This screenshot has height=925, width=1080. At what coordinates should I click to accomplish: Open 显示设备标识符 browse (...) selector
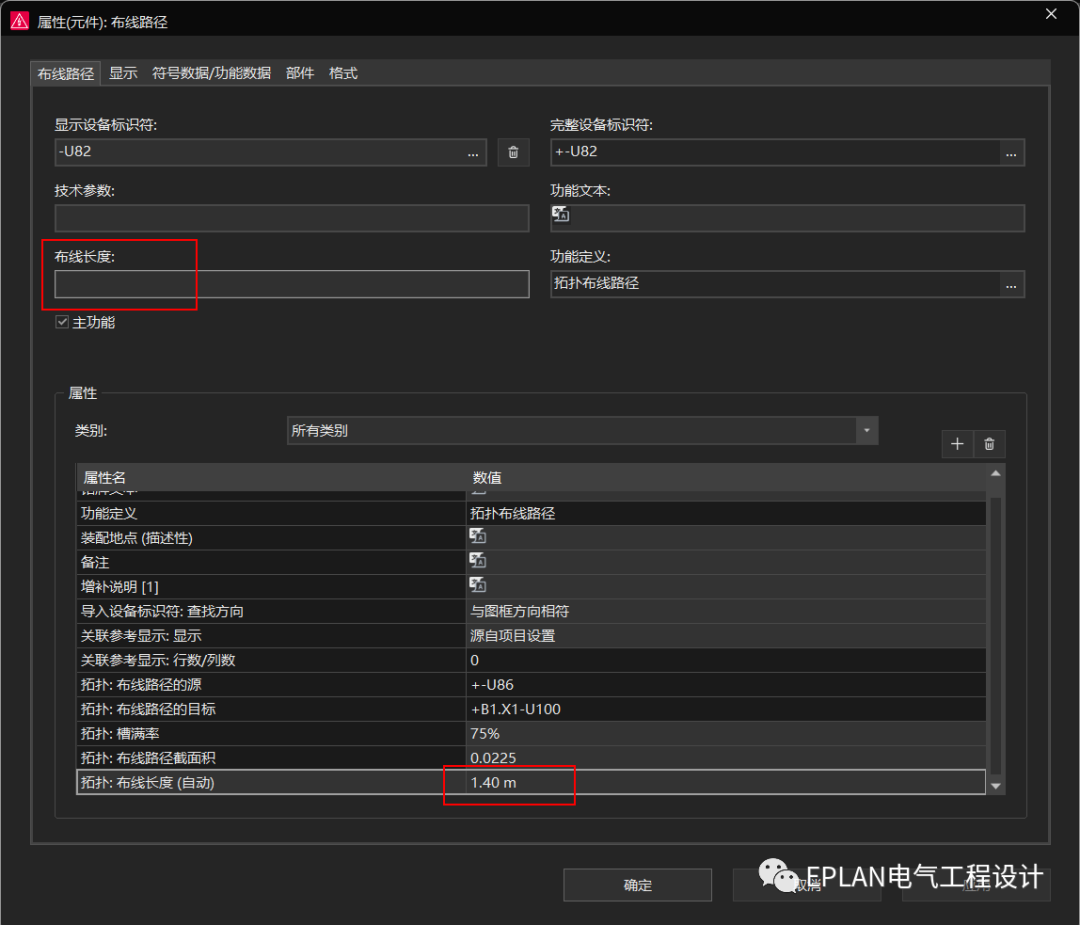click(473, 152)
